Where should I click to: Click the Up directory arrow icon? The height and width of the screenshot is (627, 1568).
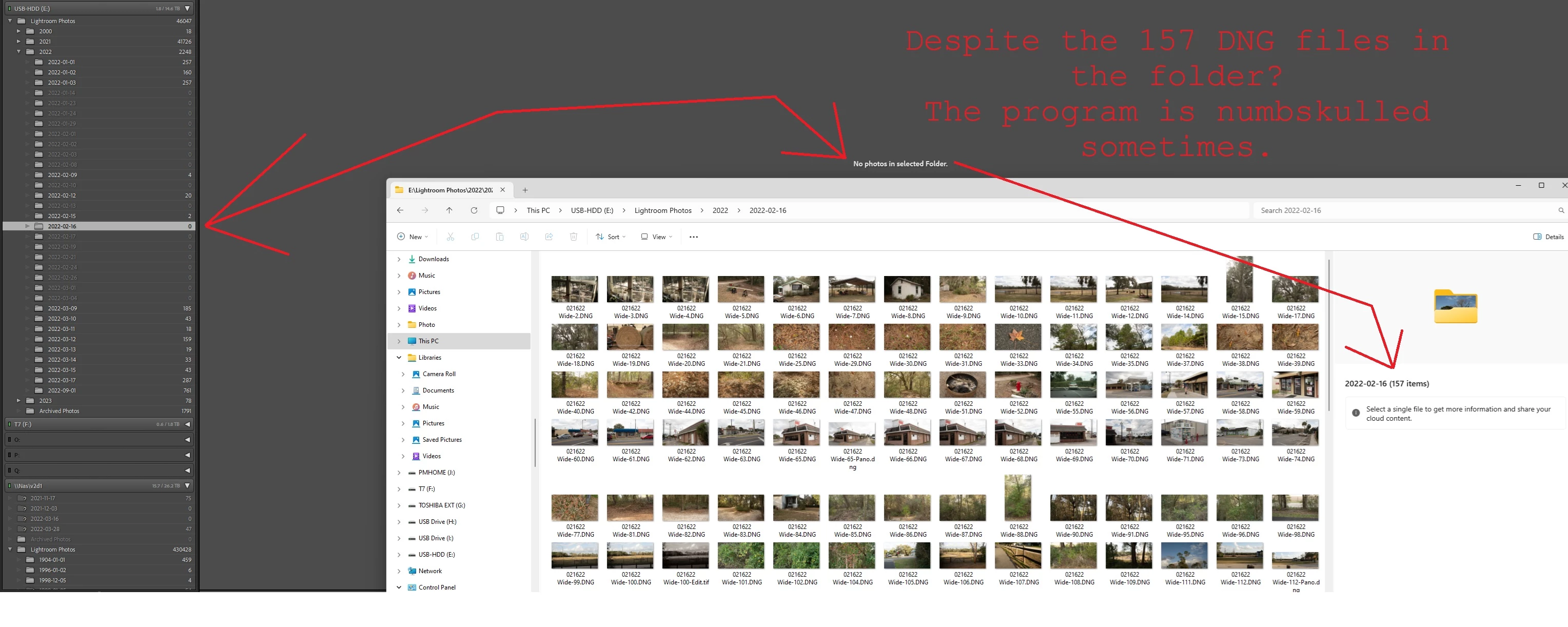[449, 210]
